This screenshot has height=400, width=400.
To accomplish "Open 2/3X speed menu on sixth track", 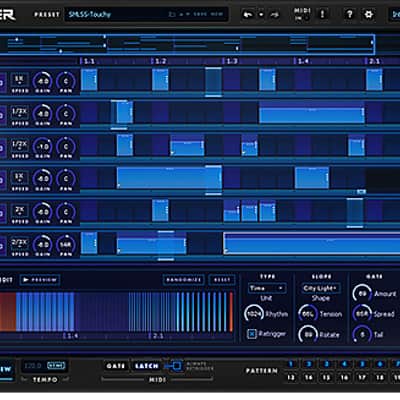I will (x=20, y=242).
